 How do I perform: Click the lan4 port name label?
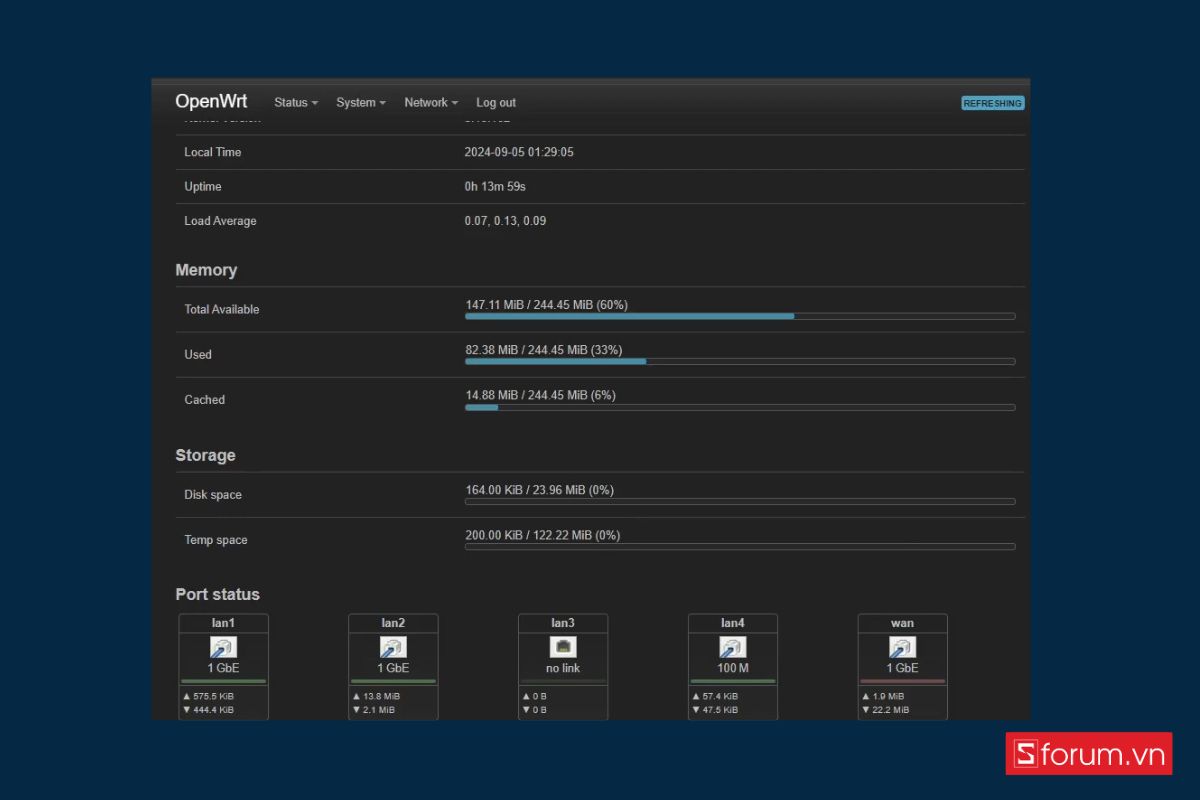click(x=733, y=623)
